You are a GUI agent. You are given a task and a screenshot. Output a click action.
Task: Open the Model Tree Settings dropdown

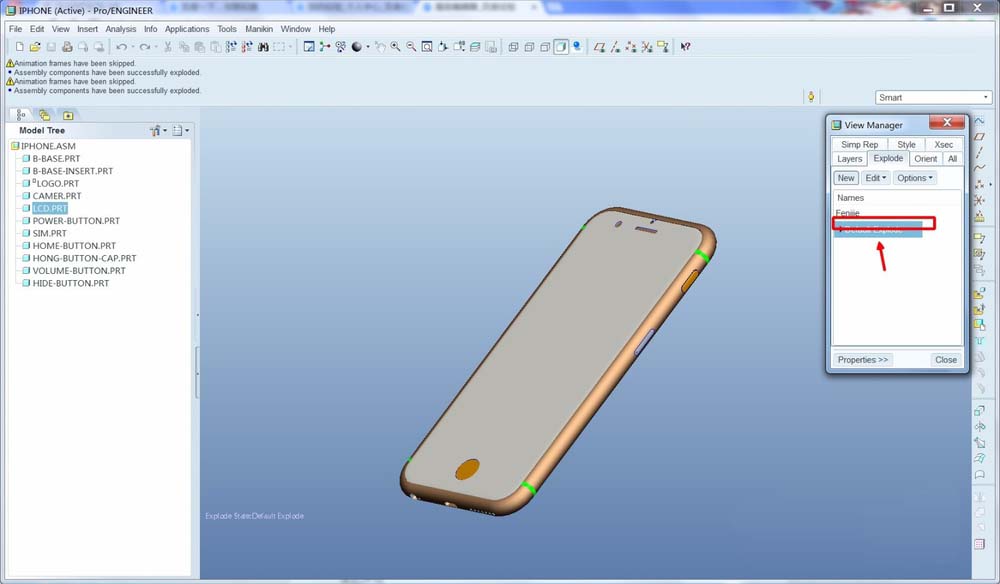tap(180, 130)
